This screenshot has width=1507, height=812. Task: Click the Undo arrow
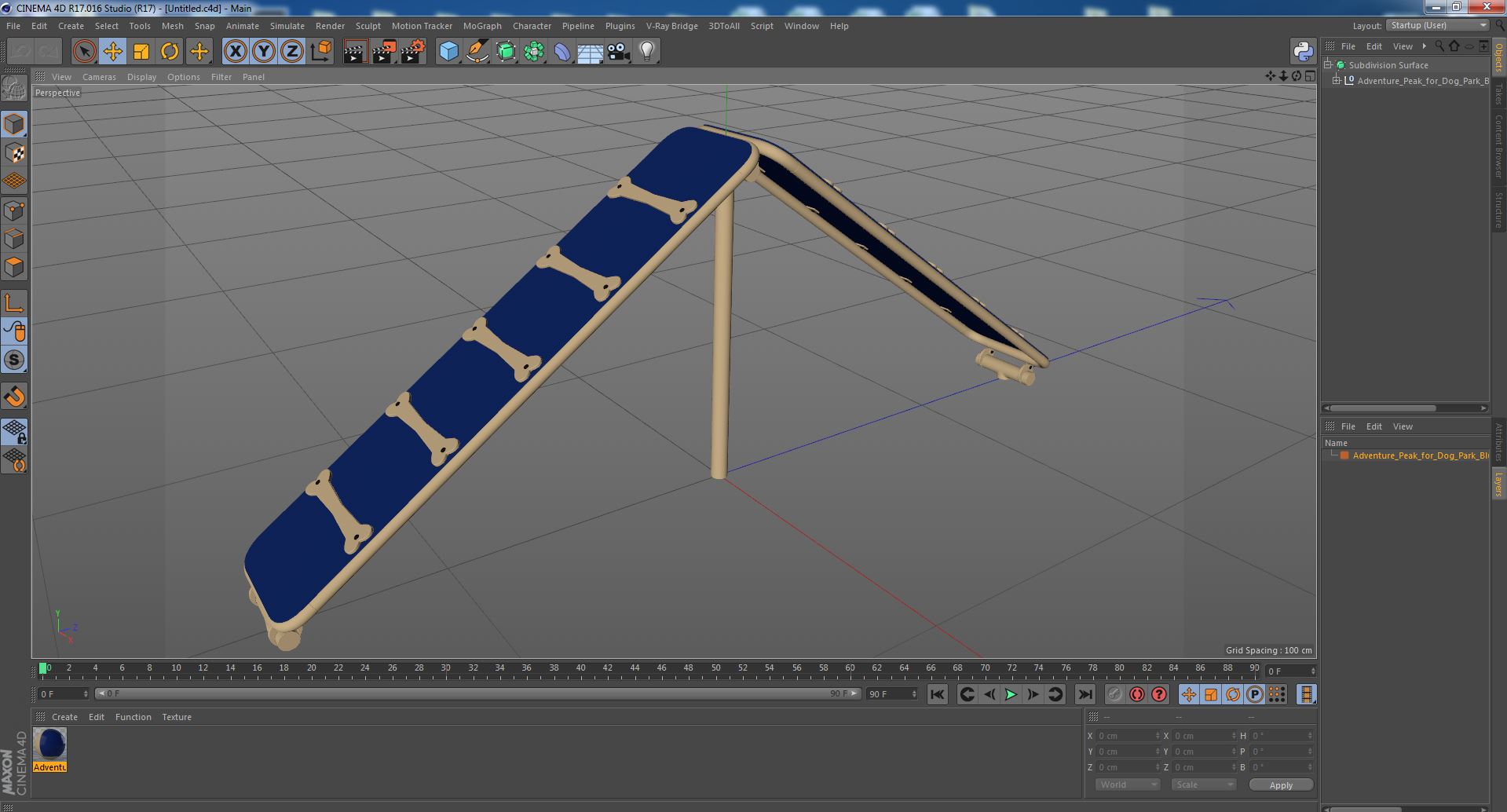click(20, 52)
